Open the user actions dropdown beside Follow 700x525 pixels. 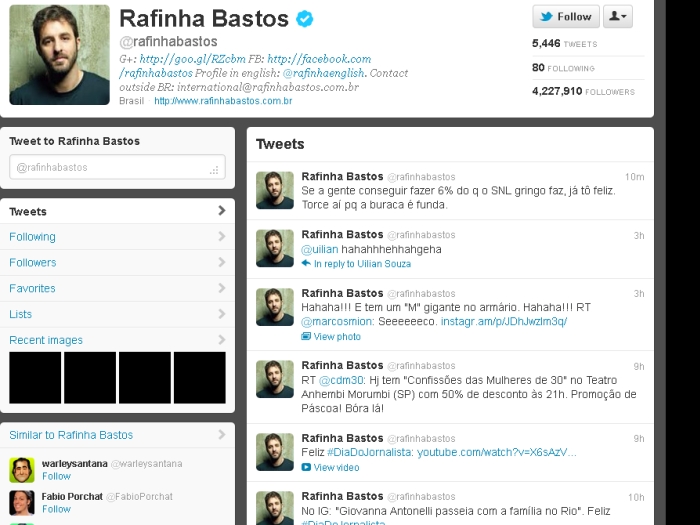coord(618,17)
